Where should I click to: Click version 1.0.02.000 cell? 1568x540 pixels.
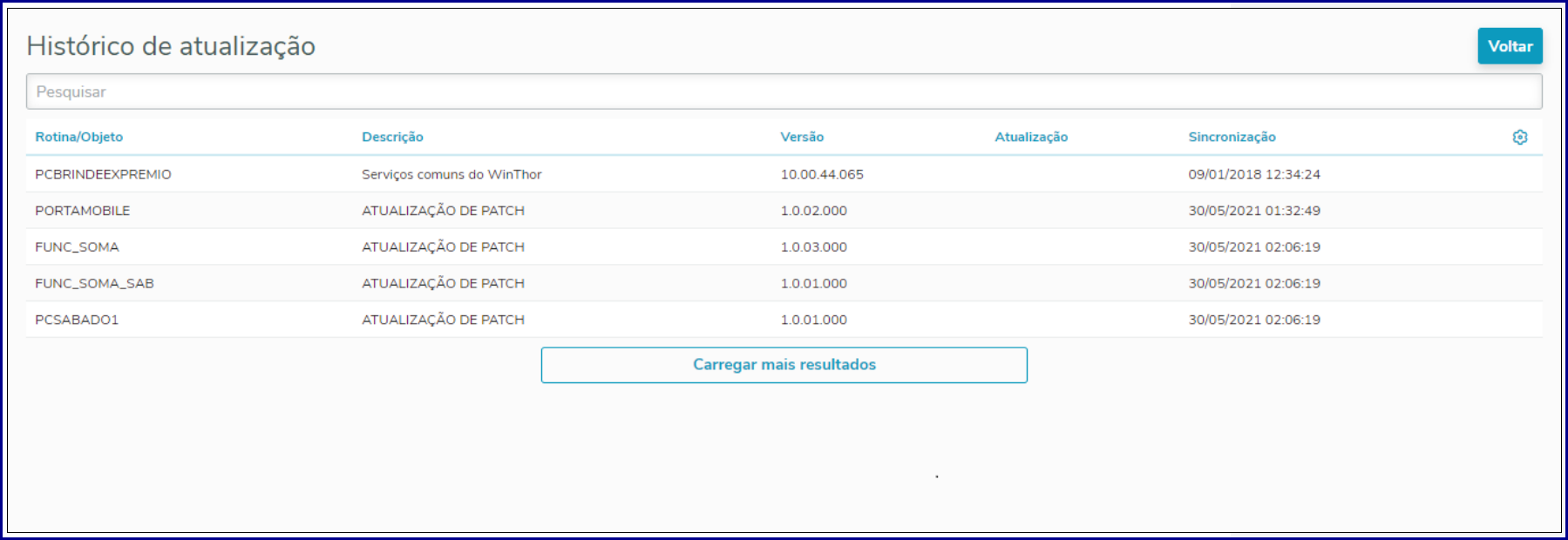click(813, 211)
